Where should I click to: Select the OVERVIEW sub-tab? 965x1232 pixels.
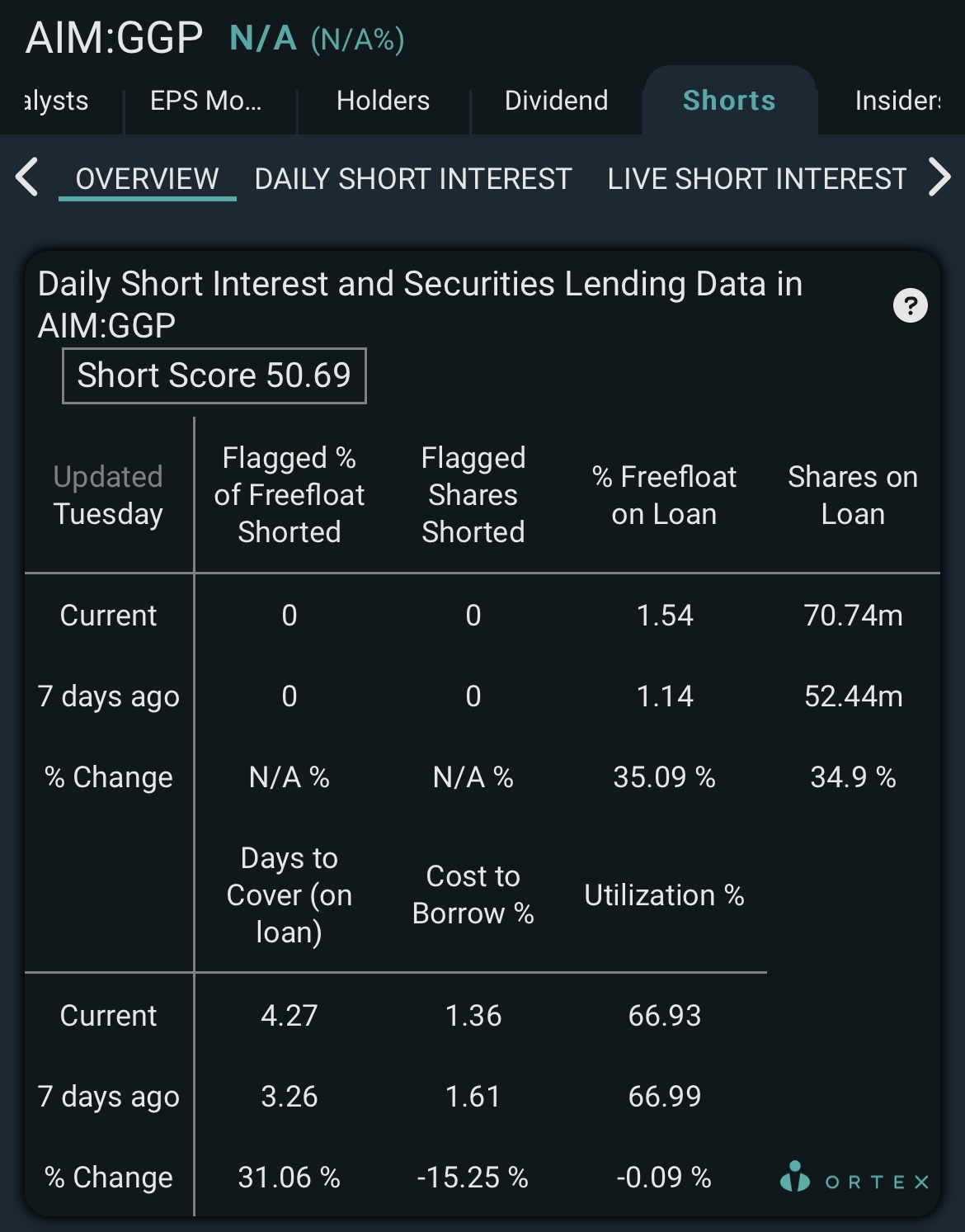point(148,179)
